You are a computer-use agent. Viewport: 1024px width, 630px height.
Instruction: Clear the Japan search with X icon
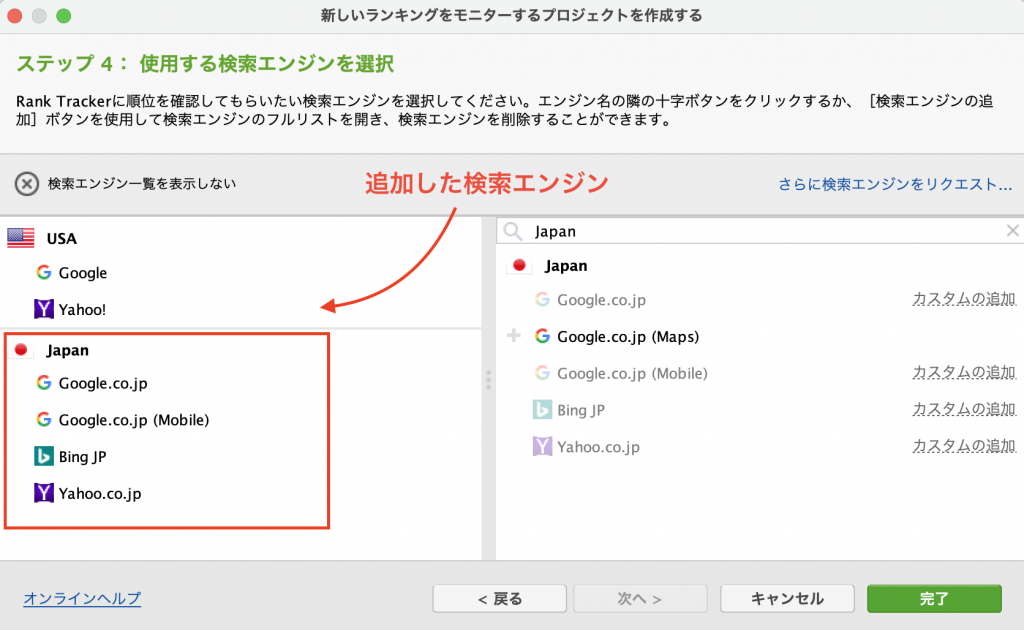tap(1012, 230)
